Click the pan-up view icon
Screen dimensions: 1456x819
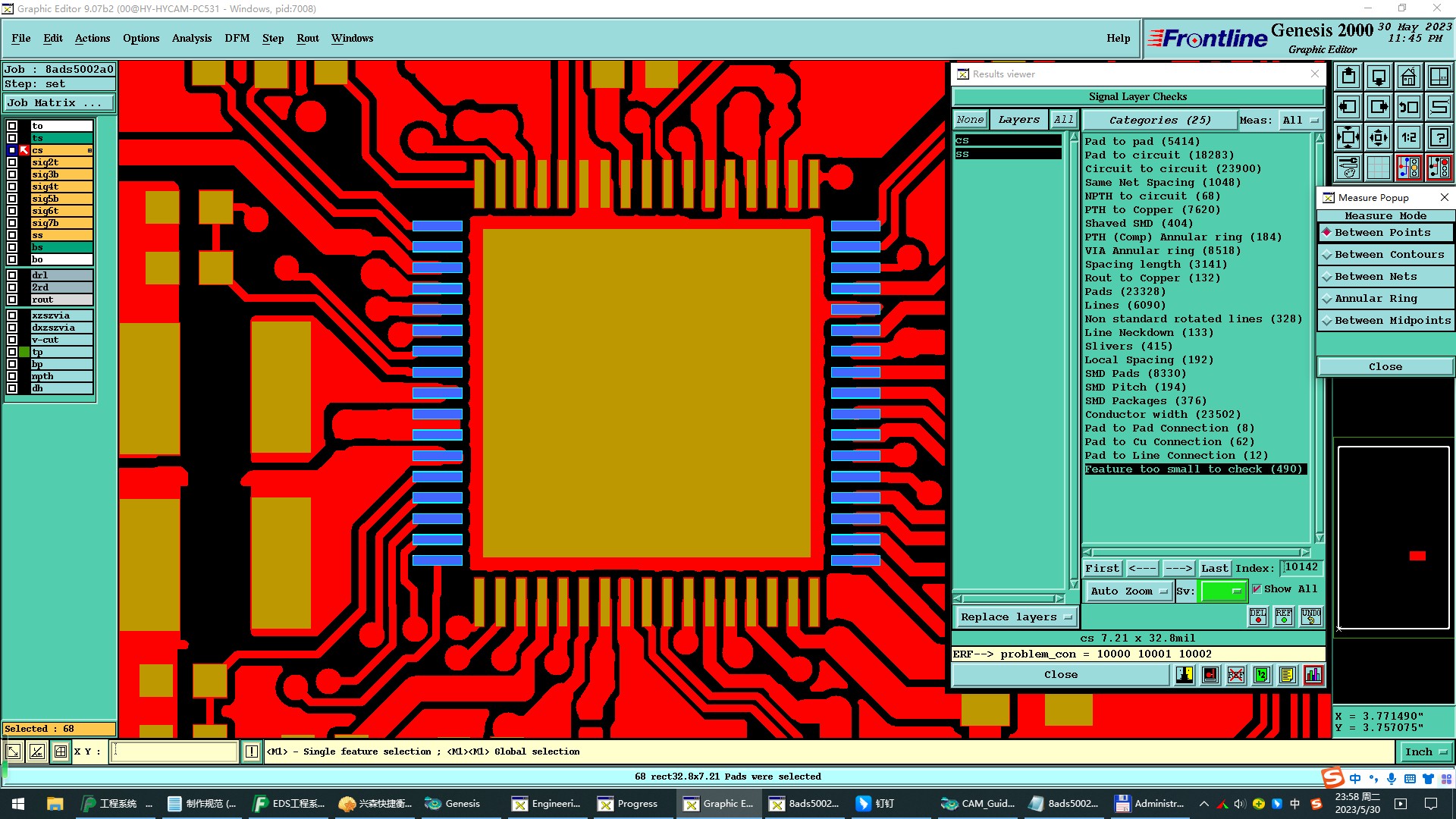coord(1348,77)
